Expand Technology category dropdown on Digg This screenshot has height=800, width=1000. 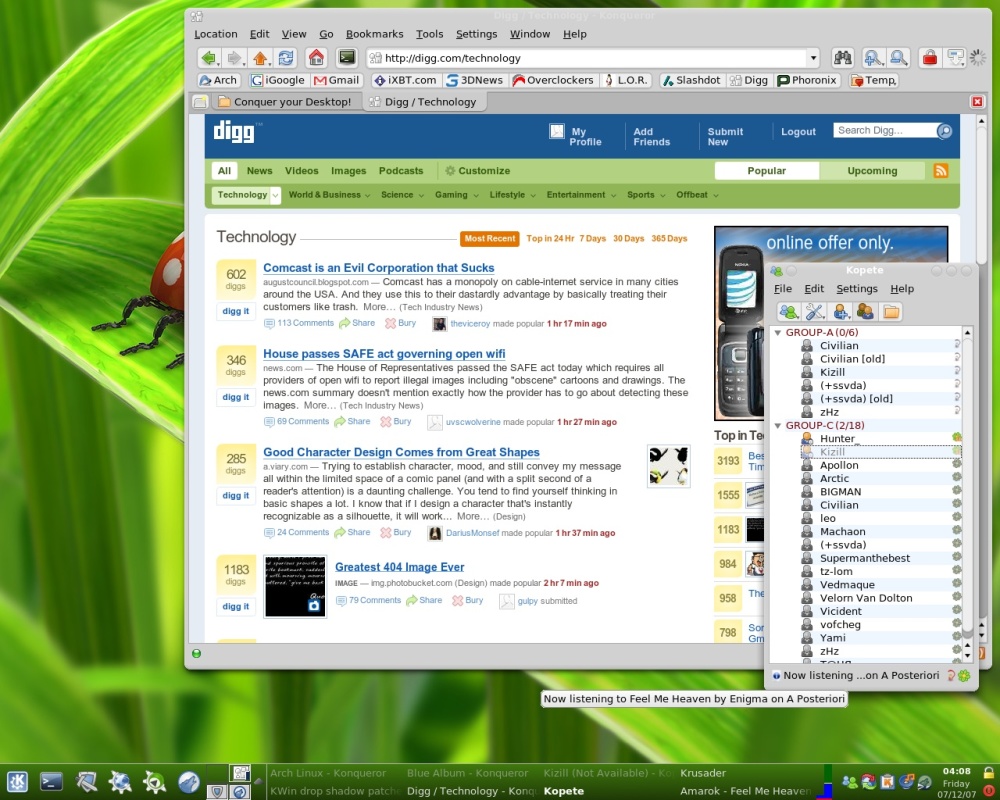[x=276, y=195]
